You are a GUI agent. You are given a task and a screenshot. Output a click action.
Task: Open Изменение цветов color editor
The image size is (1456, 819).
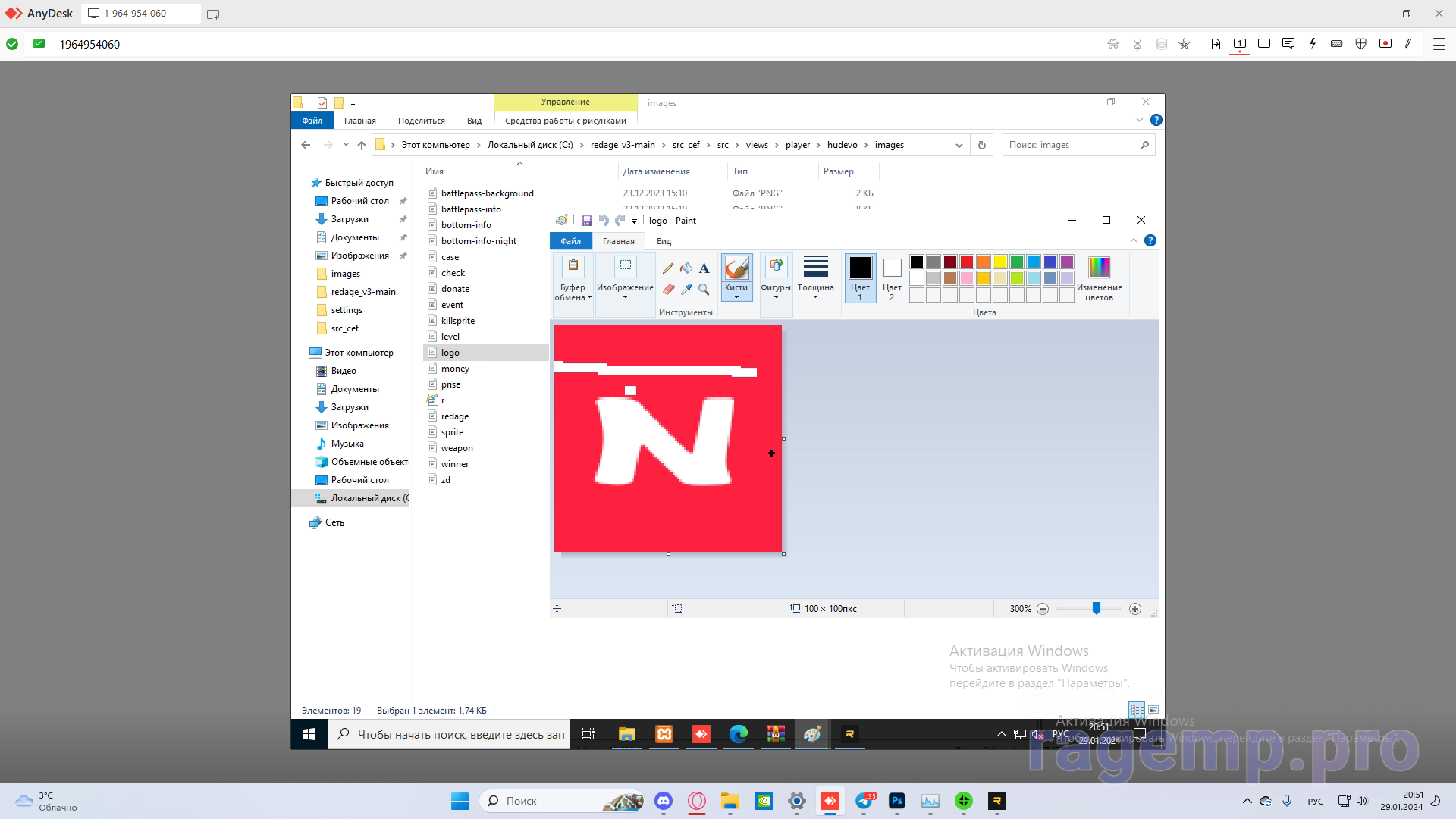coord(1099,278)
